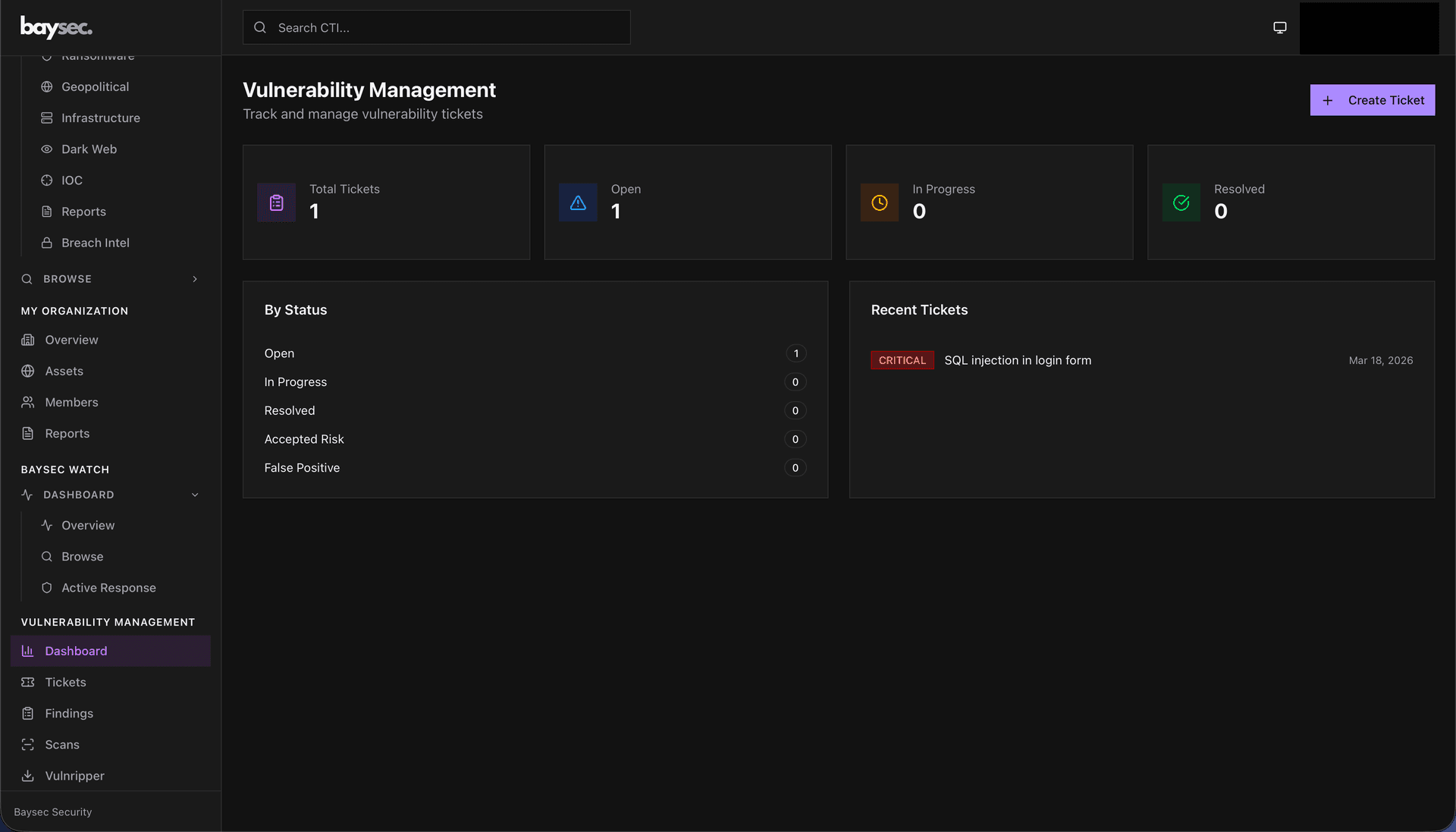The height and width of the screenshot is (832, 1456).
Task: Open the Assets globe icon
Action: (x=27, y=371)
